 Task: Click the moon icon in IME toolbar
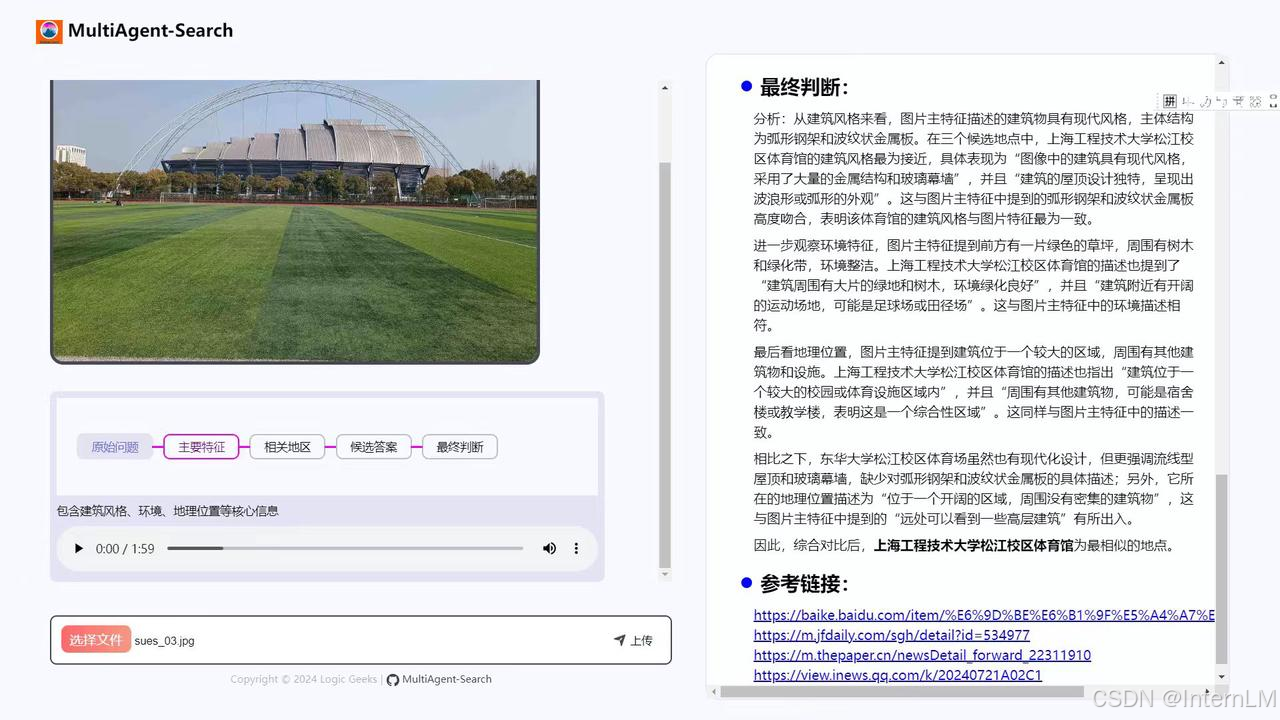click(x=1206, y=101)
